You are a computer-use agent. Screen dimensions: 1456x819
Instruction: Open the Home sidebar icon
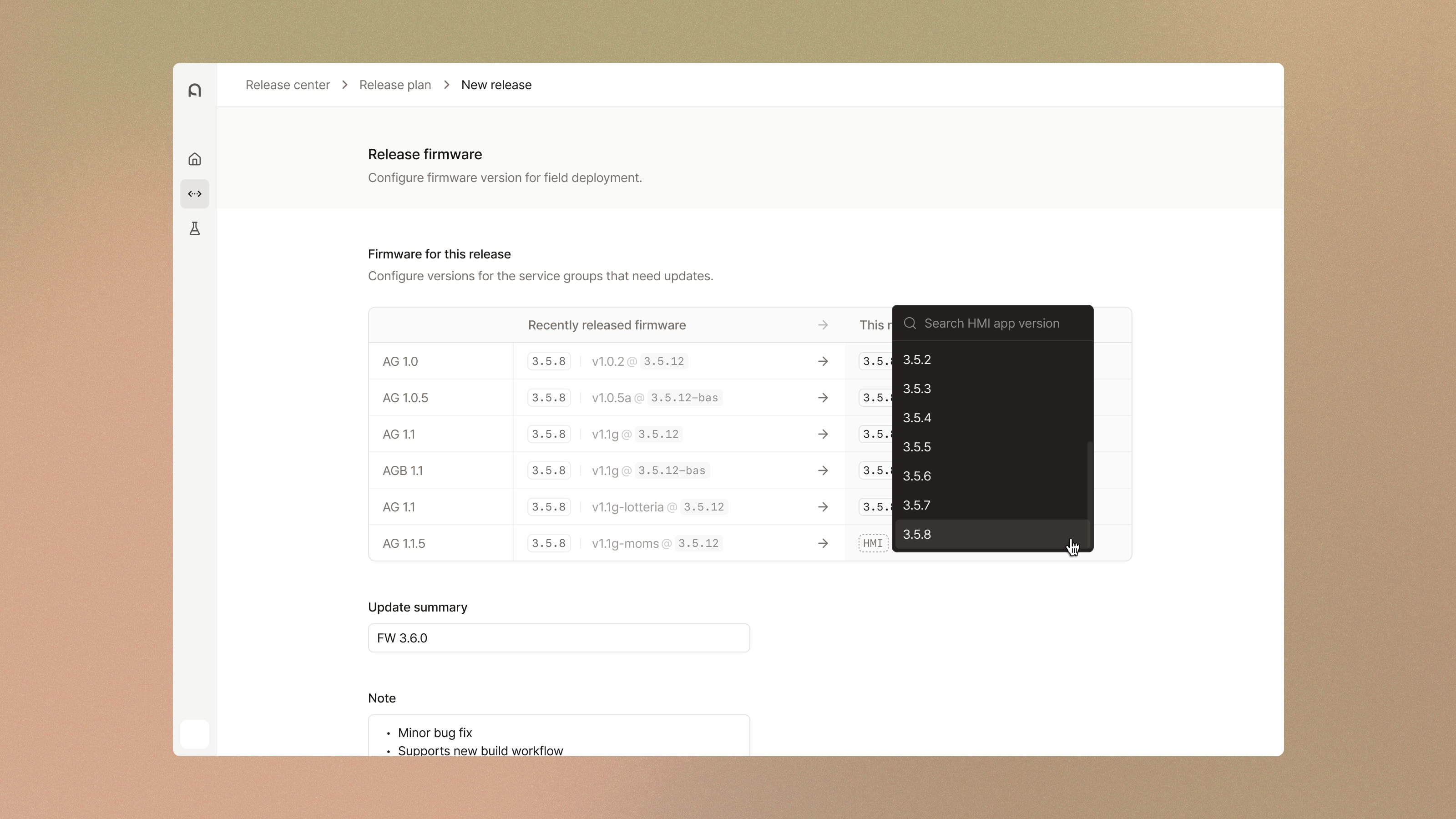(194, 159)
